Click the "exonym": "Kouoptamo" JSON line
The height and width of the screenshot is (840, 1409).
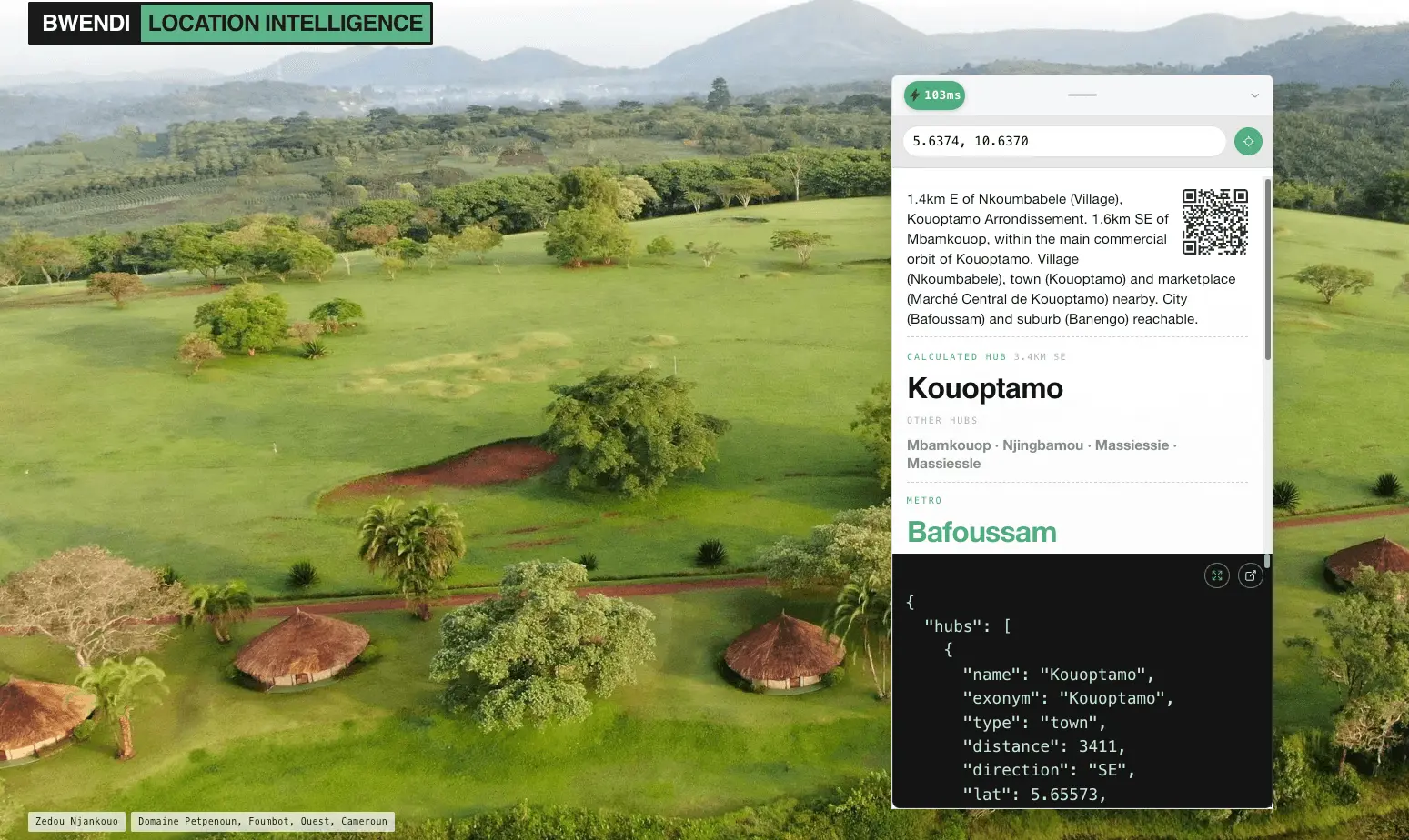1068,698
